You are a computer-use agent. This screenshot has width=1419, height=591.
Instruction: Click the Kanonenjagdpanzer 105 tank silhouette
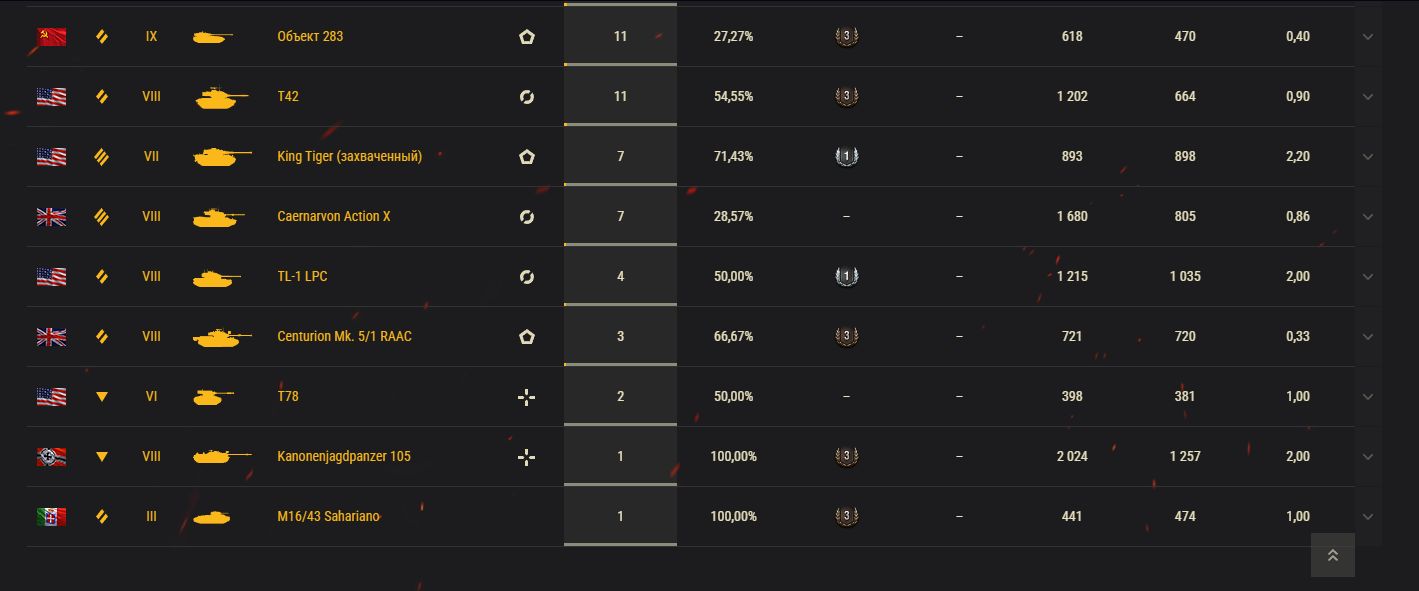[x=220, y=457]
